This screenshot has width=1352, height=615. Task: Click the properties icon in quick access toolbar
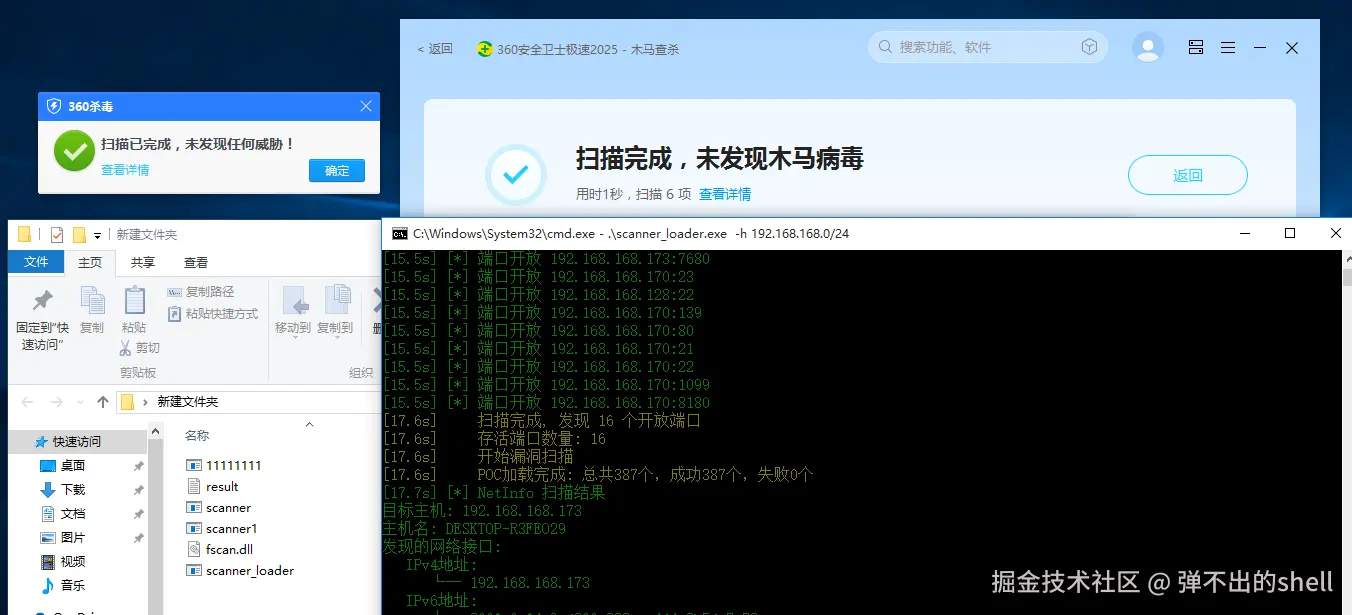[x=56, y=235]
